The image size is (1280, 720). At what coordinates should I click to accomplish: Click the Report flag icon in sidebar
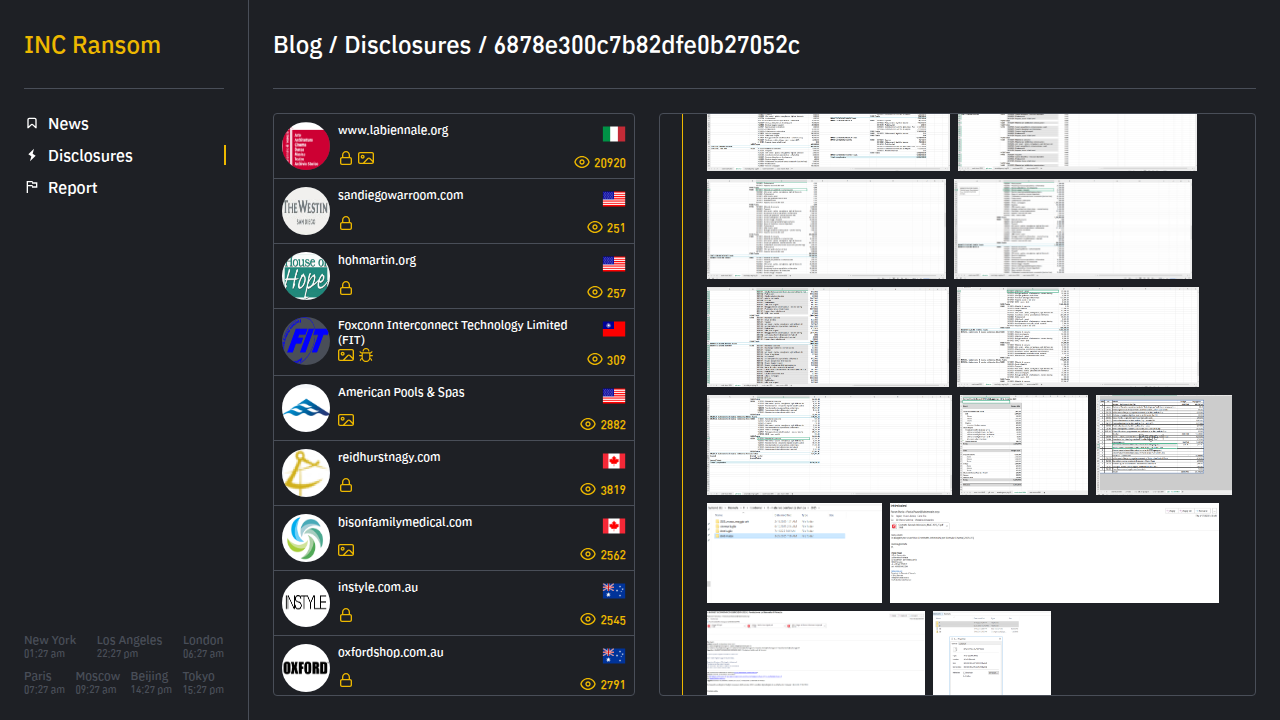(32, 188)
